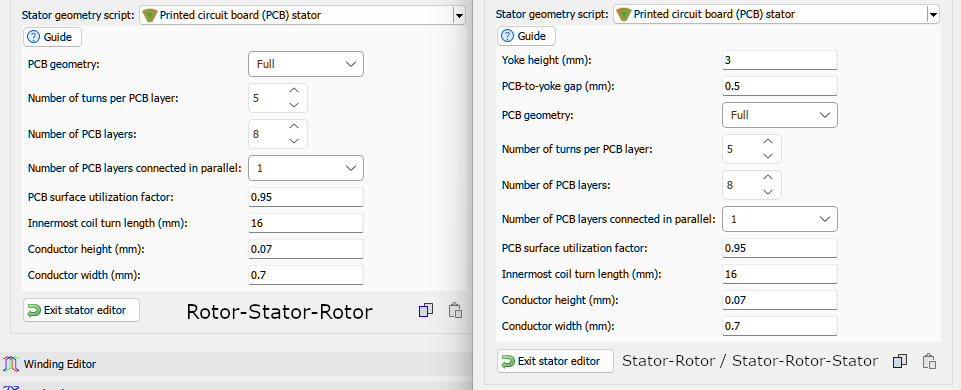The width and height of the screenshot is (961, 390).
Task: Edit conductor width field in right panel
Action: pyautogui.click(x=780, y=326)
